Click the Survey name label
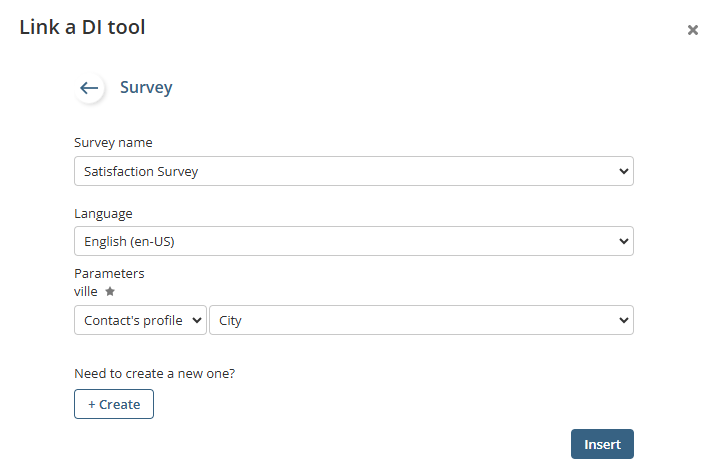Screen dimensions: 713x476 coord(113,142)
